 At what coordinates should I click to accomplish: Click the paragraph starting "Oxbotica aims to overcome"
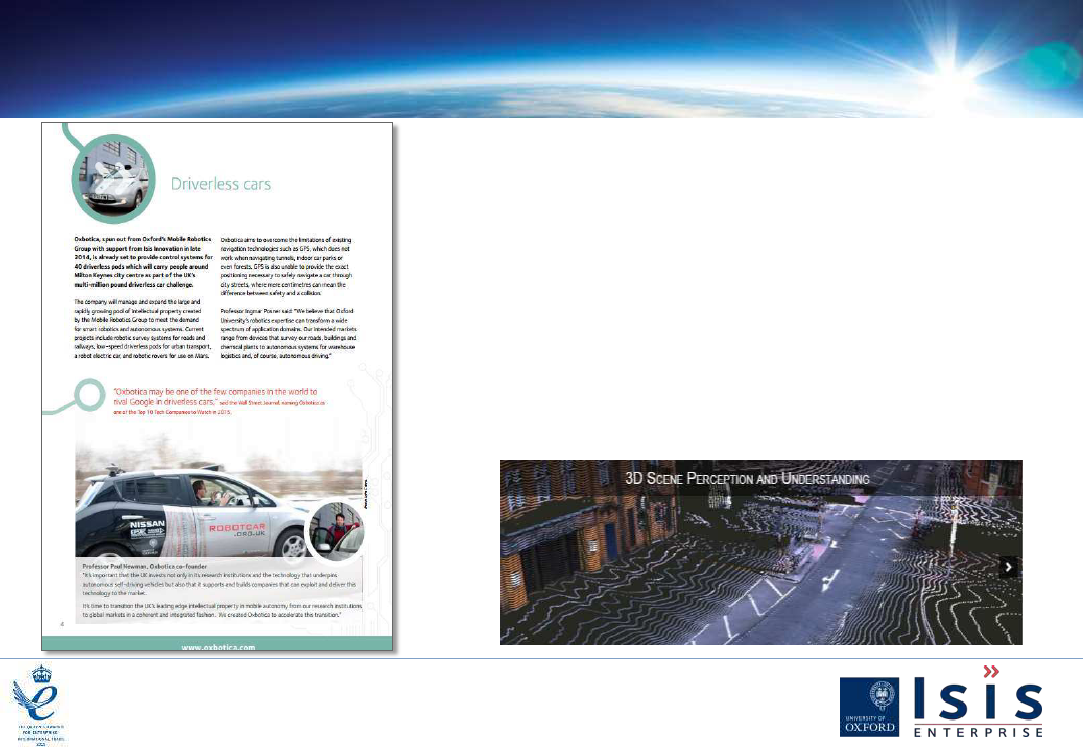coord(287,266)
